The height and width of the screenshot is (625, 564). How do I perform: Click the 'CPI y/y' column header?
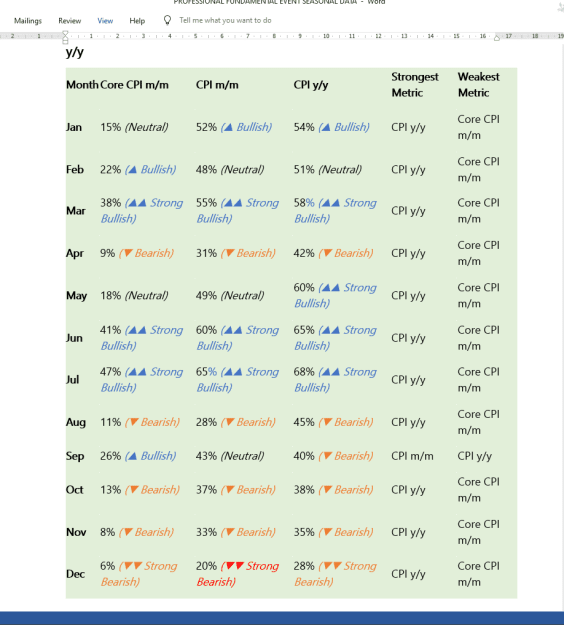click(x=311, y=85)
